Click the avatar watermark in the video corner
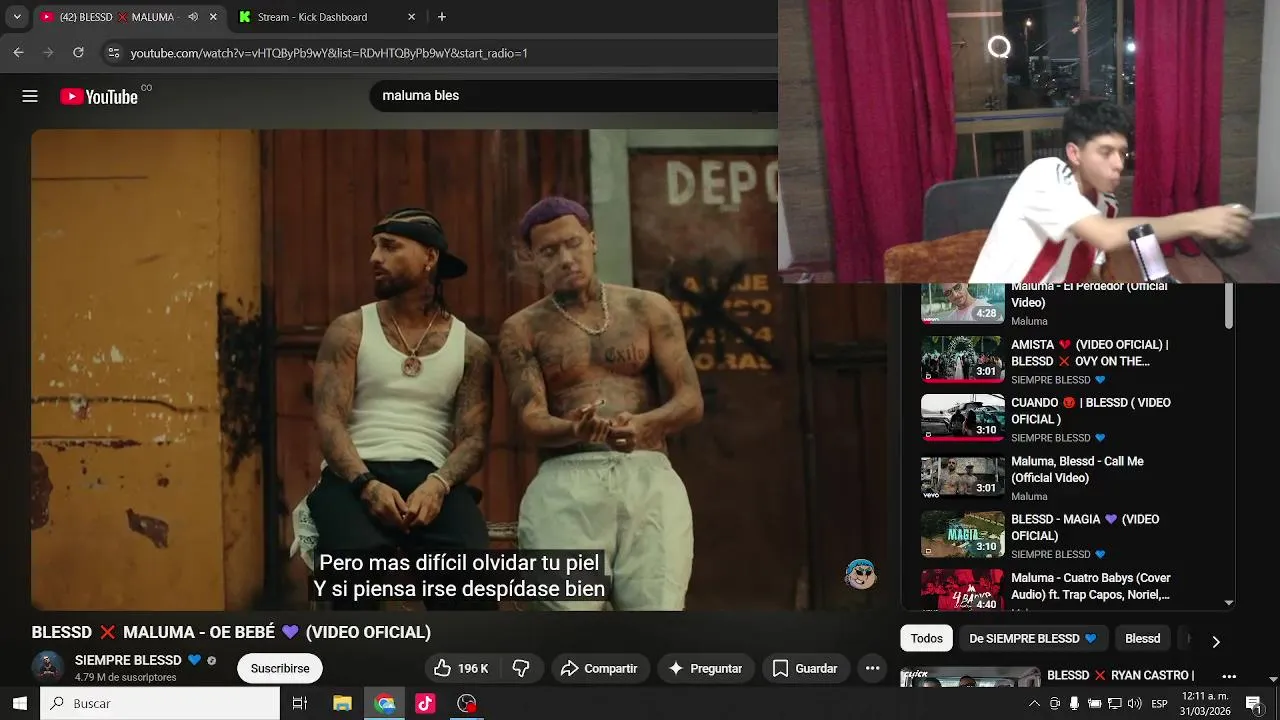1280x720 pixels. tap(860, 573)
